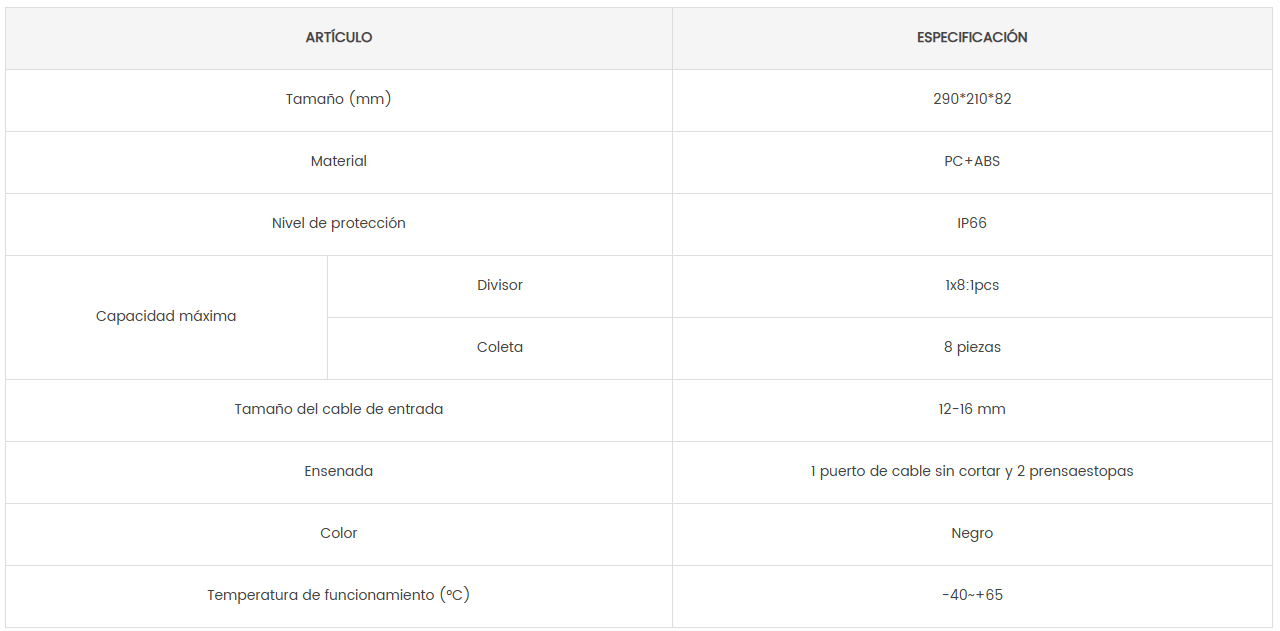Click the ARTÍCULO column header
Screen dimensions: 1280x631
pos(339,38)
